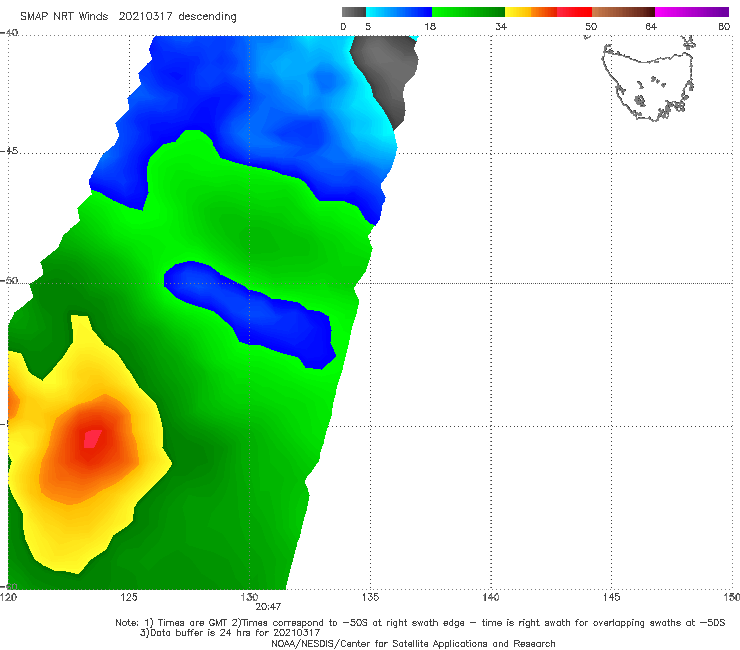Click the latitude axis label '-50'

coord(9,281)
